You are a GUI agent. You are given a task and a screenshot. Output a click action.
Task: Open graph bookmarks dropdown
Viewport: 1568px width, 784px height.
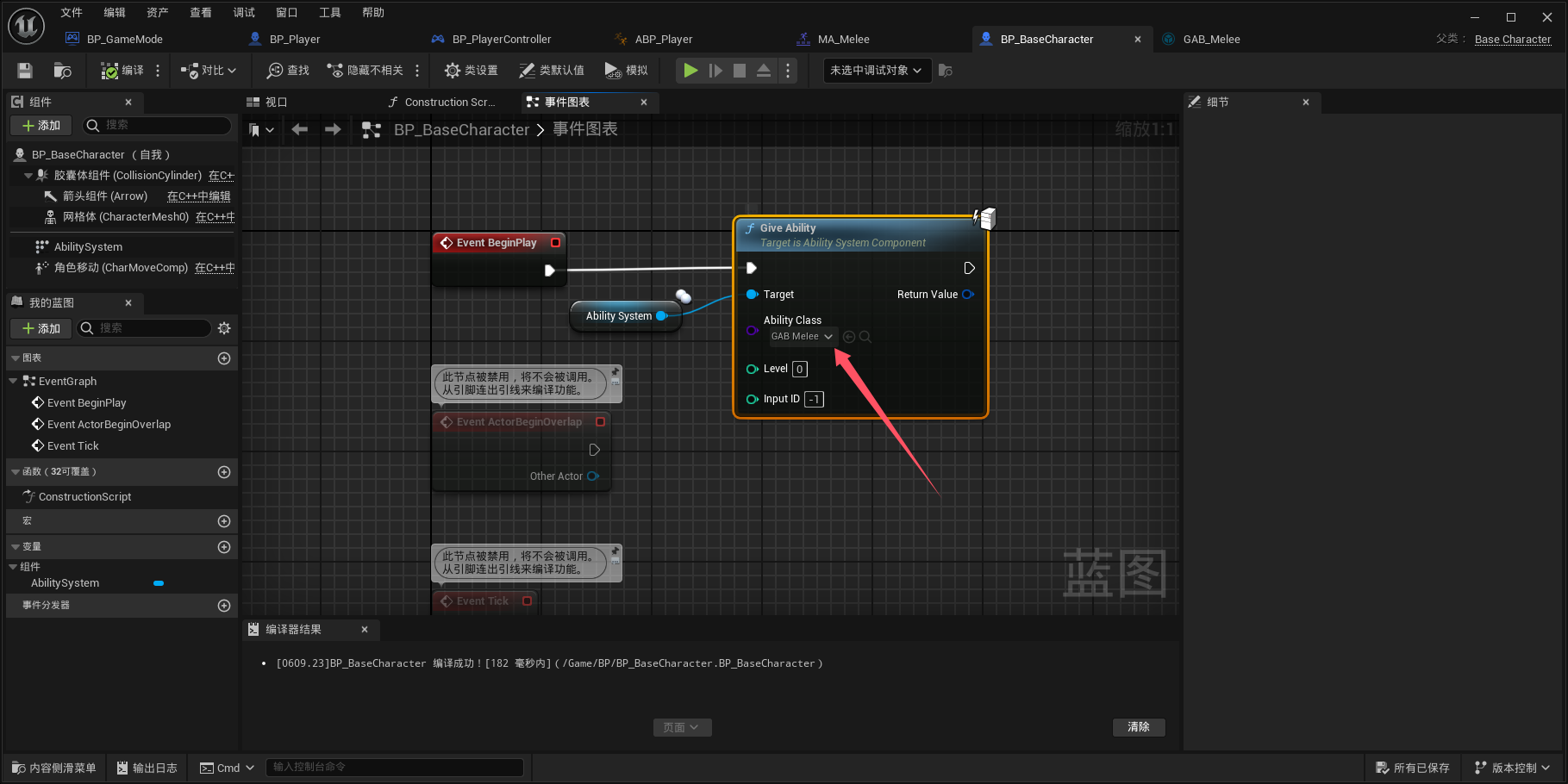[x=261, y=130]
